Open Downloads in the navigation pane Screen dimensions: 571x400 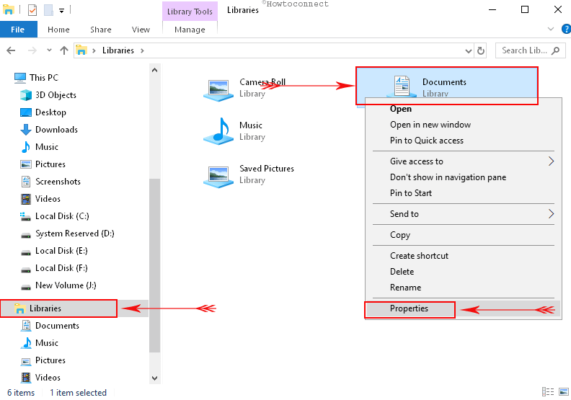[x=49, y=129]
